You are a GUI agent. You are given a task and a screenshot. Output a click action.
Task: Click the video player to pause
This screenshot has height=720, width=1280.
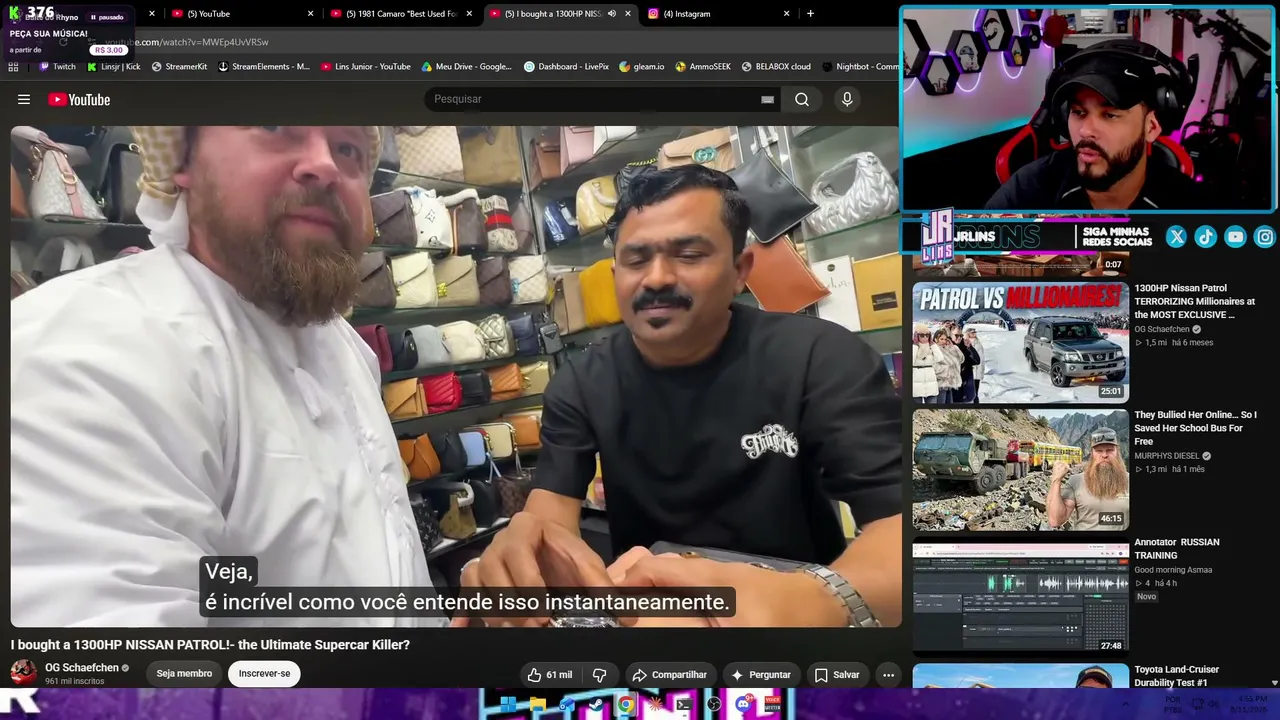coord(456,376)
